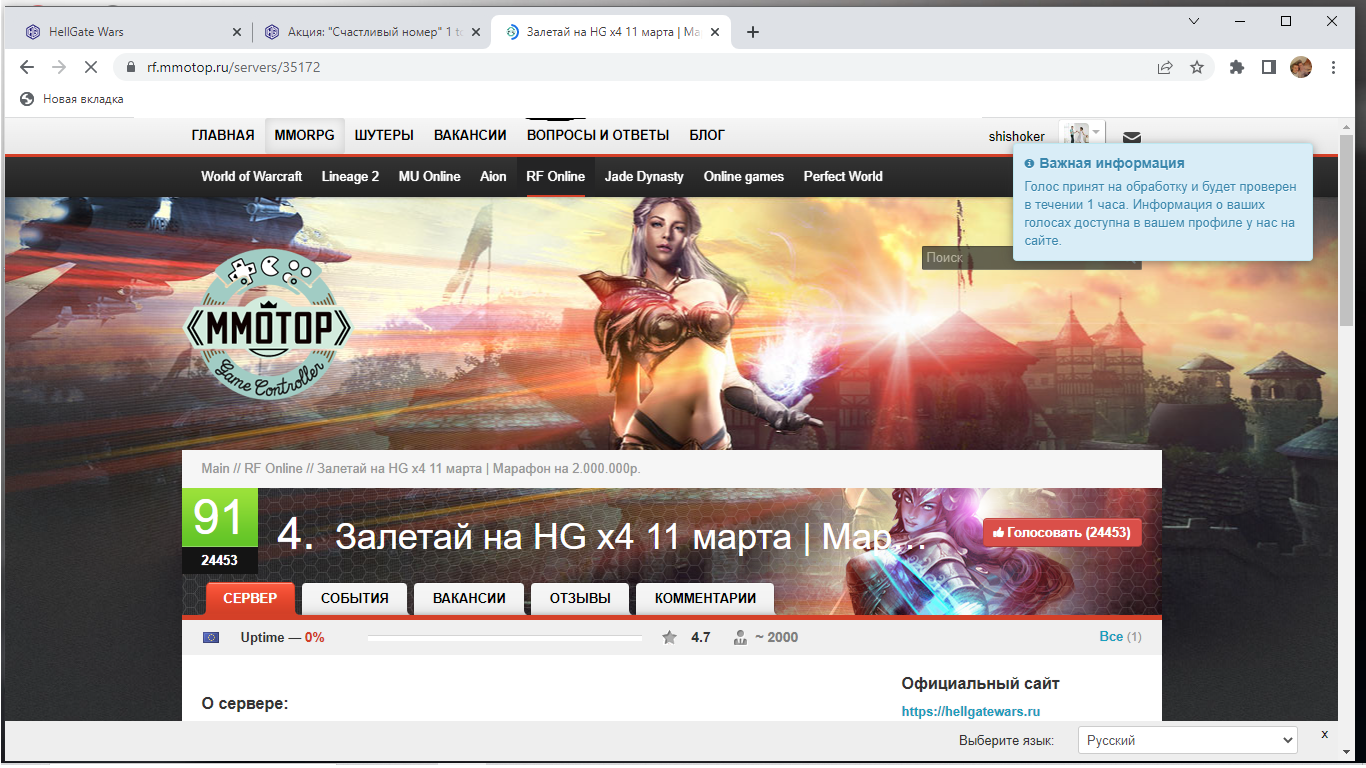Select Perfect World category

(x=843, y=176)
